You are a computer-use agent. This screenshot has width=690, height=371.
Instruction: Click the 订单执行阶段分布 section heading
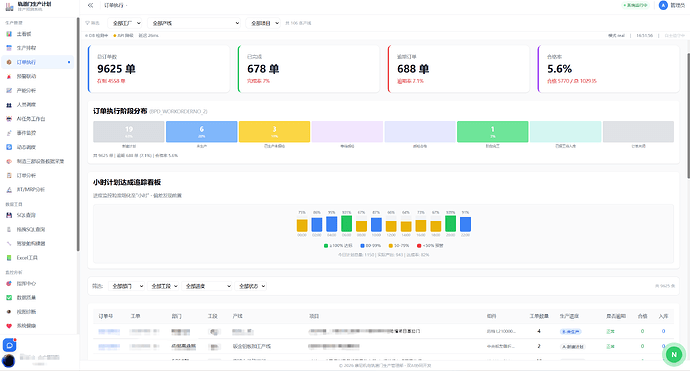point(120,111)
